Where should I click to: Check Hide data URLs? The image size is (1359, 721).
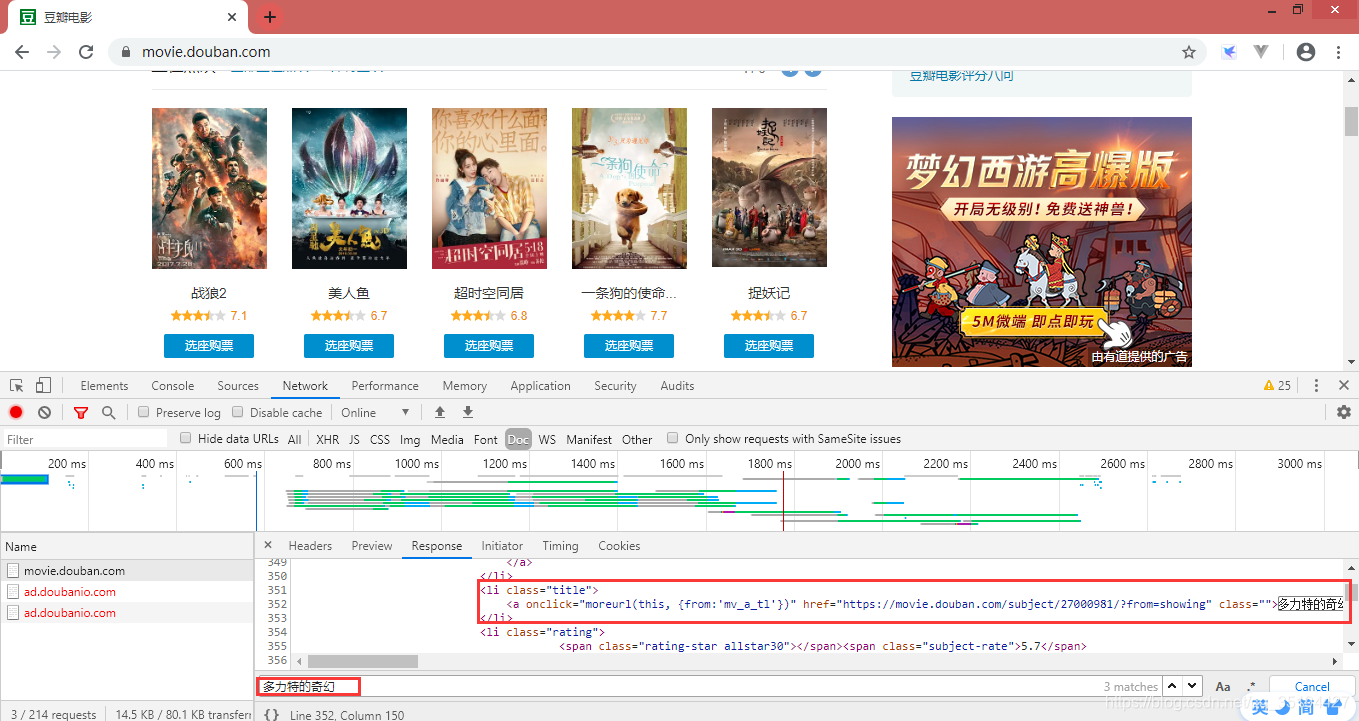186,438
